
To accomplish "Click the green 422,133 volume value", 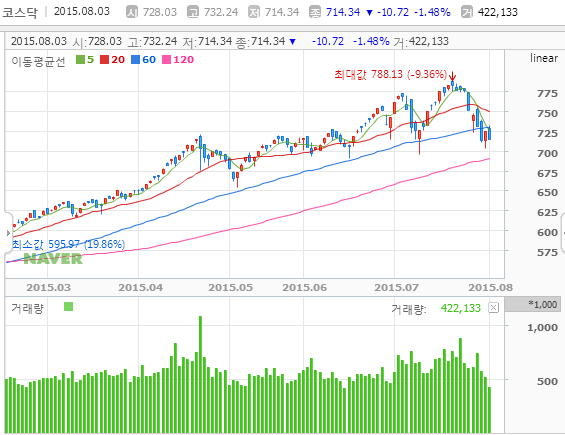I will (461, 308).
